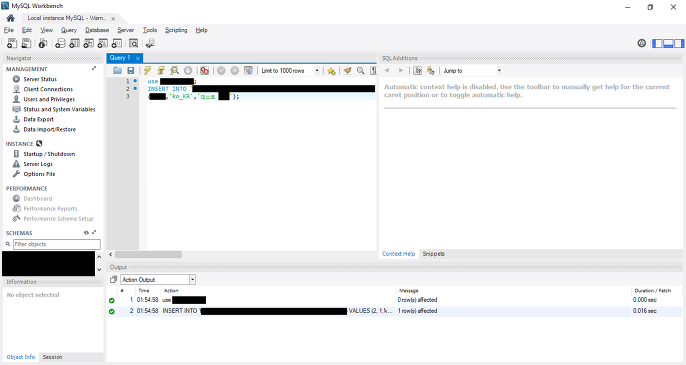Open Server Status in Navigator
686x365 pixels.
40,79
